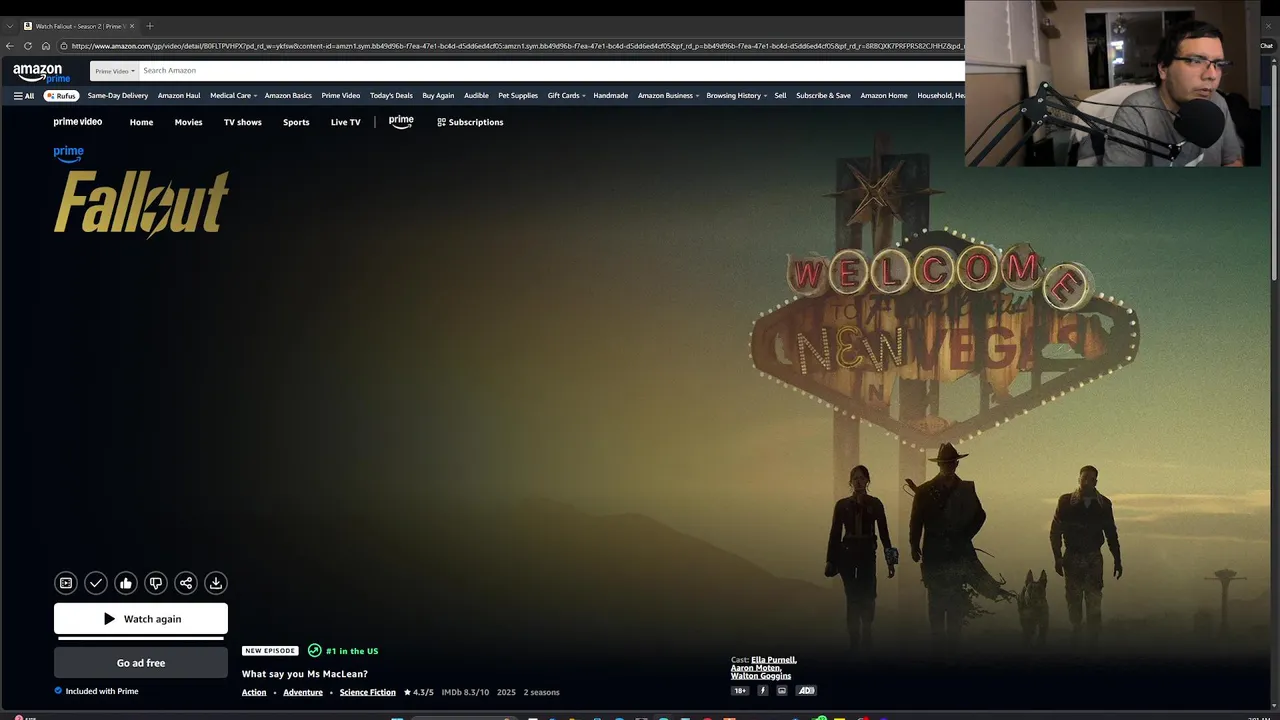Open Today's Deals
This screenshot has width=1280, height=720.
[391, 96]
